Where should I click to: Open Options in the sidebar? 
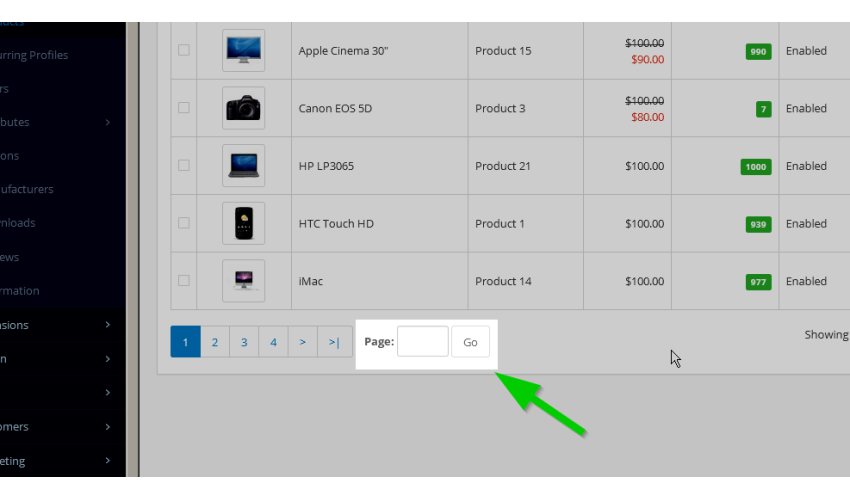point(9,156)
